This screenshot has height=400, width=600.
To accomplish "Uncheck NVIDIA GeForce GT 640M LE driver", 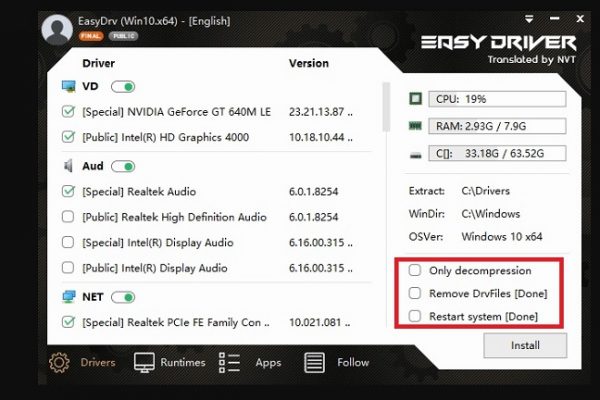I will [x=68, y=112].
